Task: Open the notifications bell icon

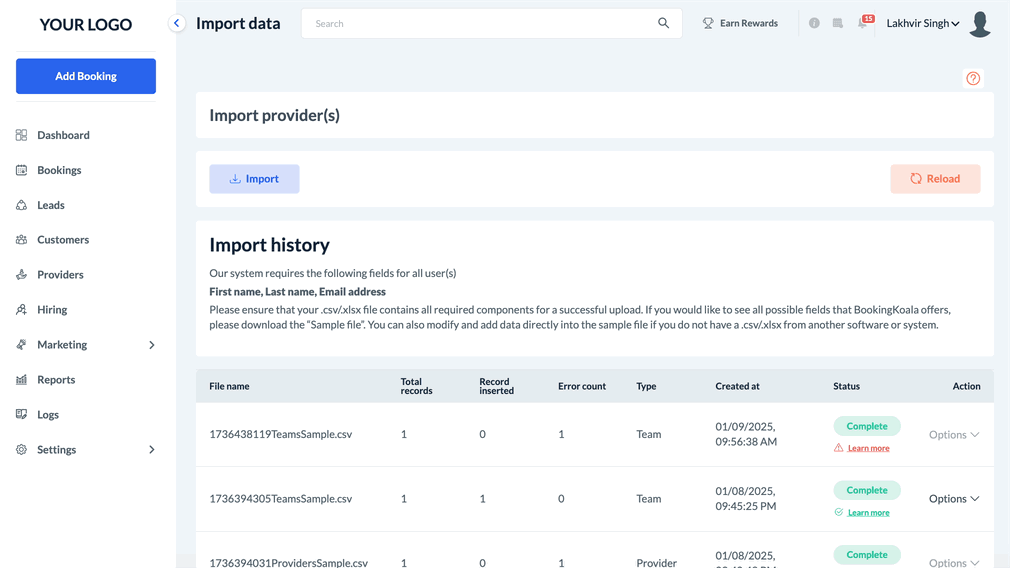Action: (x=862, y=23)
